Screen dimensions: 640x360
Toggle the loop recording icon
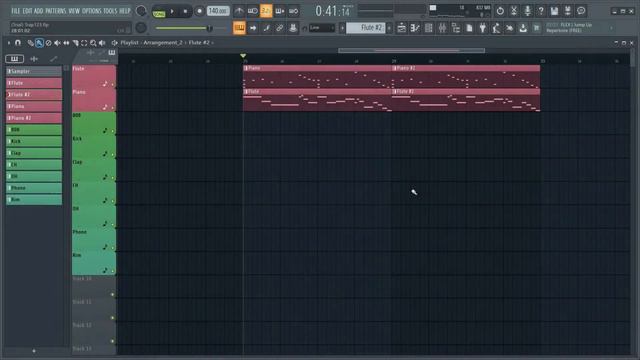point(293,11)
